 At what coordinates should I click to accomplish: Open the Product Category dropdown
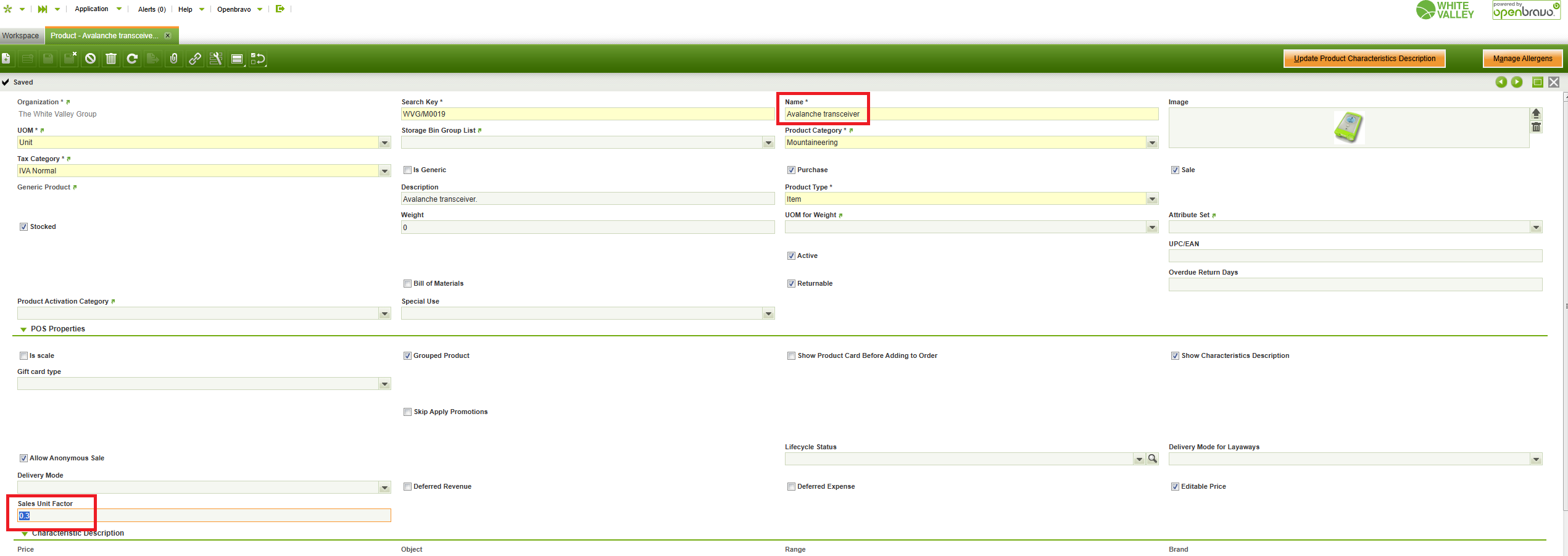tap(1151, 143)
